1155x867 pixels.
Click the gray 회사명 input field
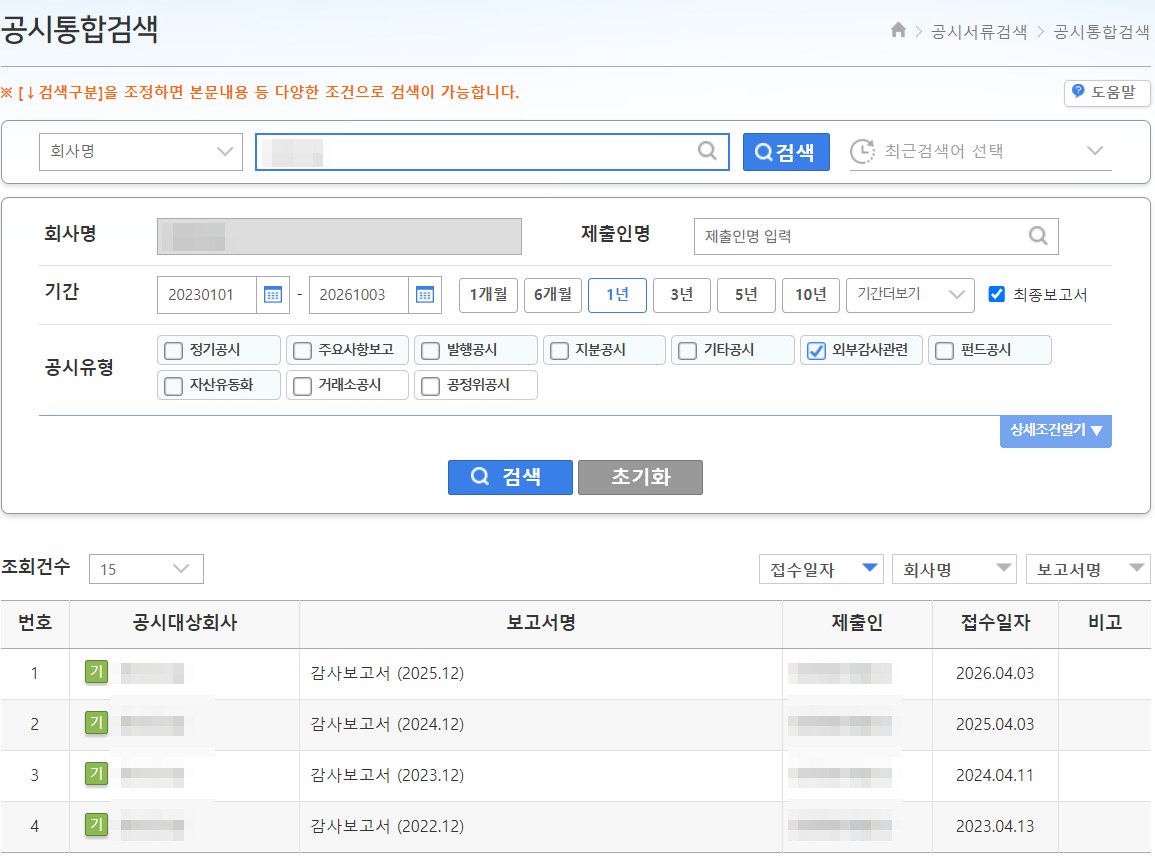[340, 236]
